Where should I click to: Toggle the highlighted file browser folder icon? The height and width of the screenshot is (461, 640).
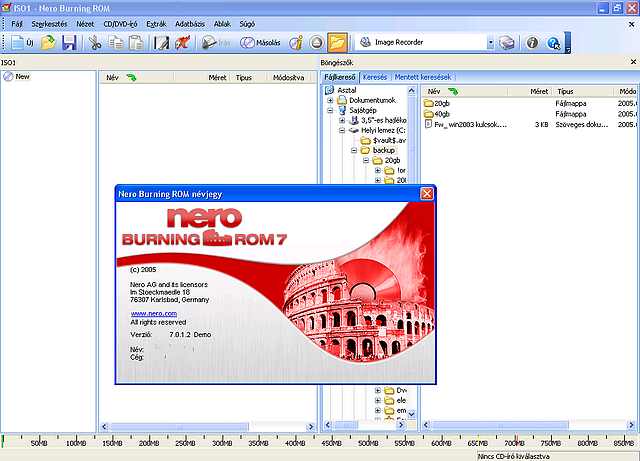pyautogui.click(x=338, y=43)
